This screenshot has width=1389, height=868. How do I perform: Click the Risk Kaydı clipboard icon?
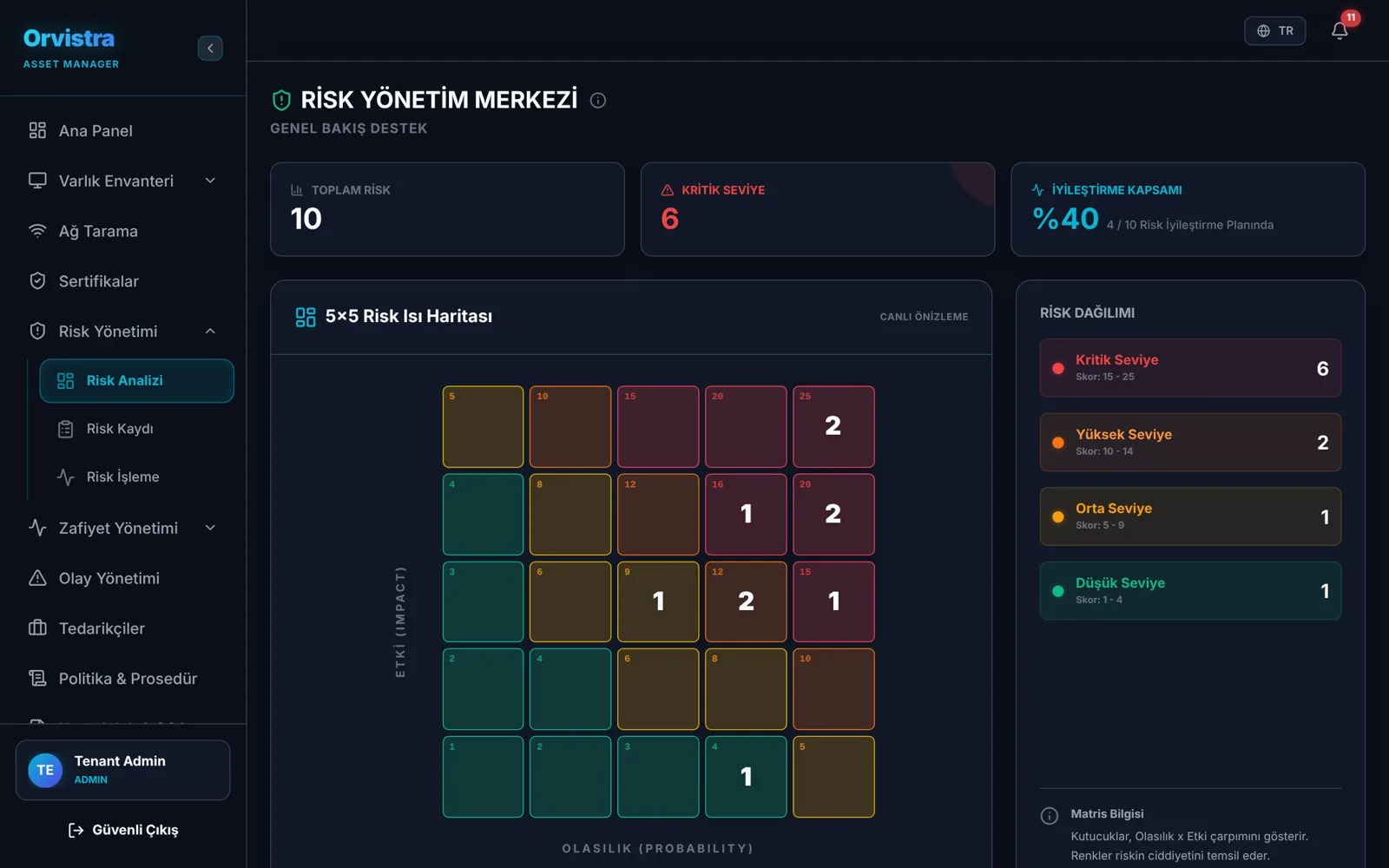pyautogui.click(x=65, y=429)
